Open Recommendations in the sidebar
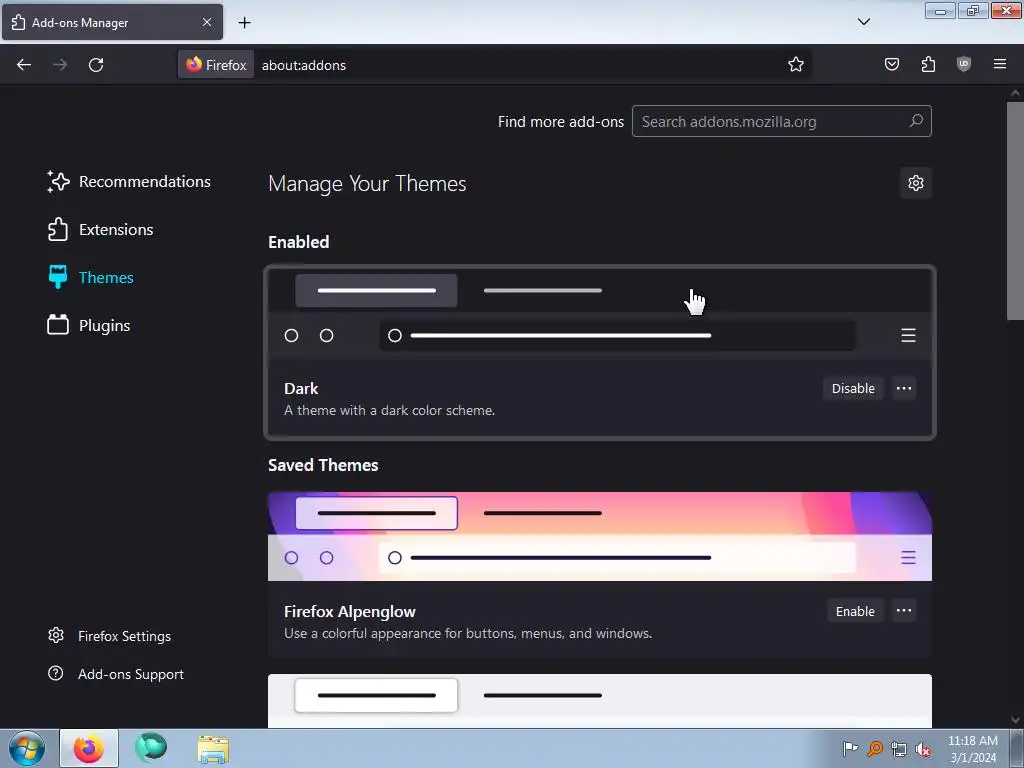1024x768 pixels. click(129, 182)
